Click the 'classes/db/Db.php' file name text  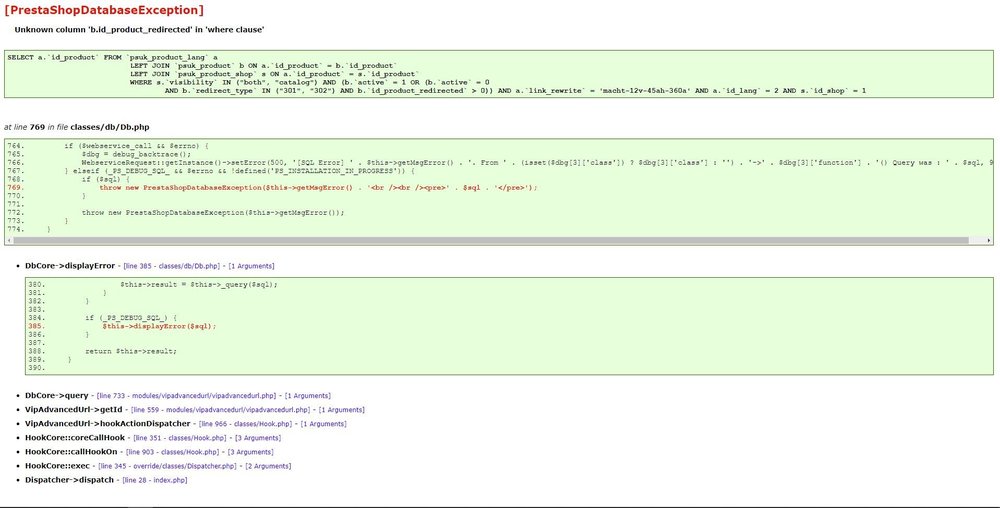[x=110, y=127]
